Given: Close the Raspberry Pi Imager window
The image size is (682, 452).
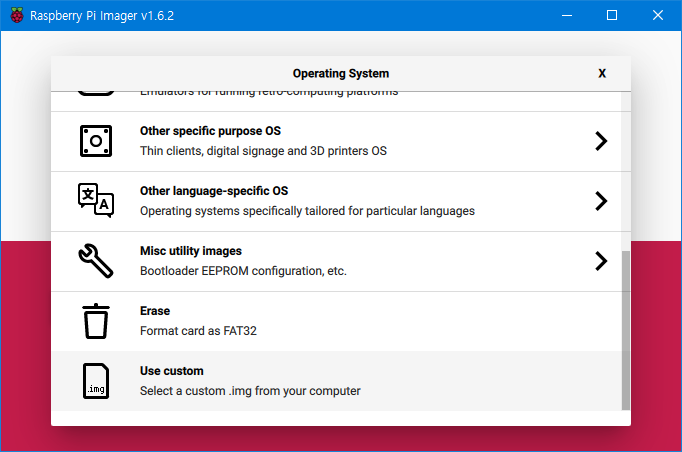Looking at the screenshot, I should click(x=658, y=15).
